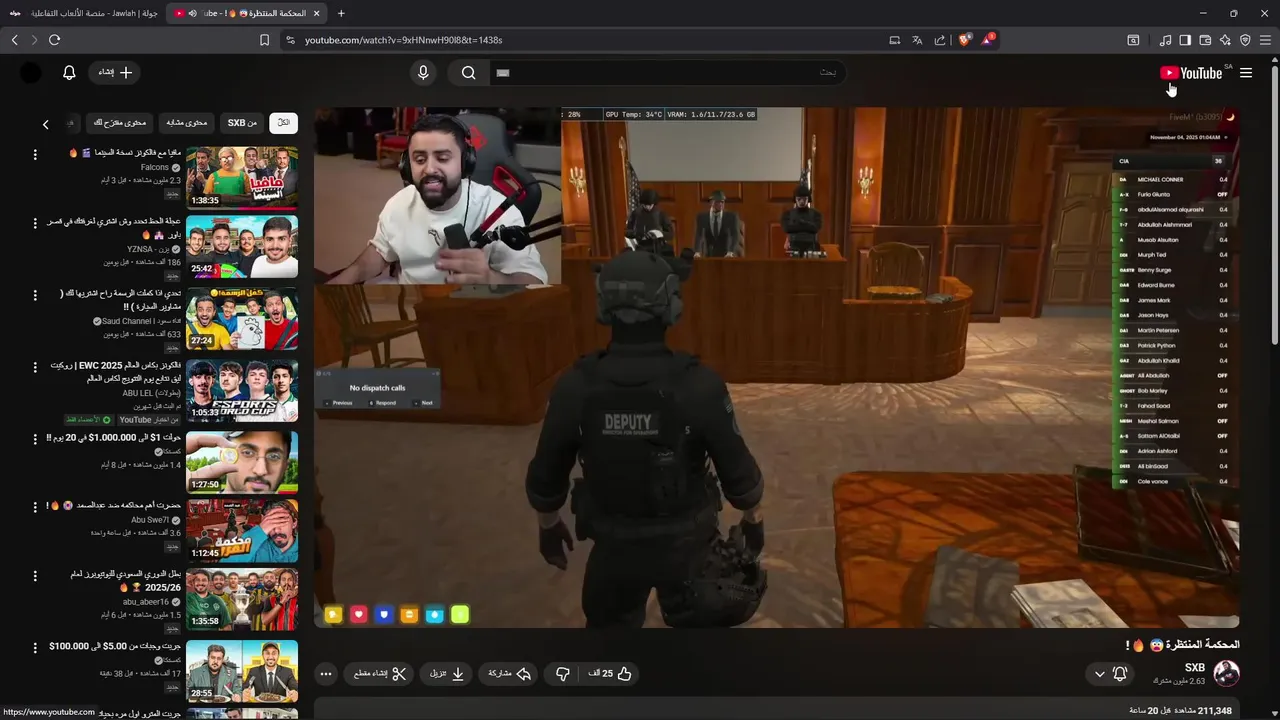Go back with the browser back arrow
This screenshot has height=720, width=1280.
[x=14, y=40]
